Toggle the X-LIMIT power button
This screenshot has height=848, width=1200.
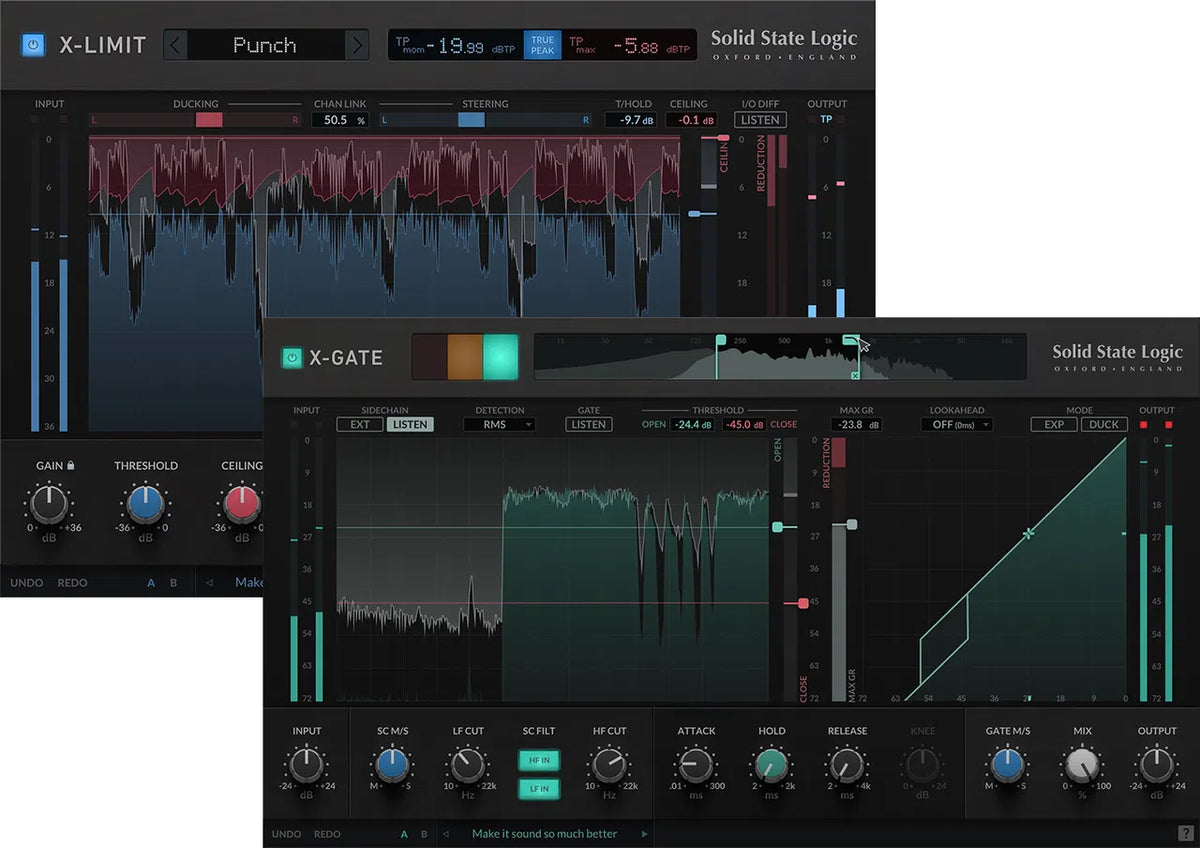click(33, 44)
